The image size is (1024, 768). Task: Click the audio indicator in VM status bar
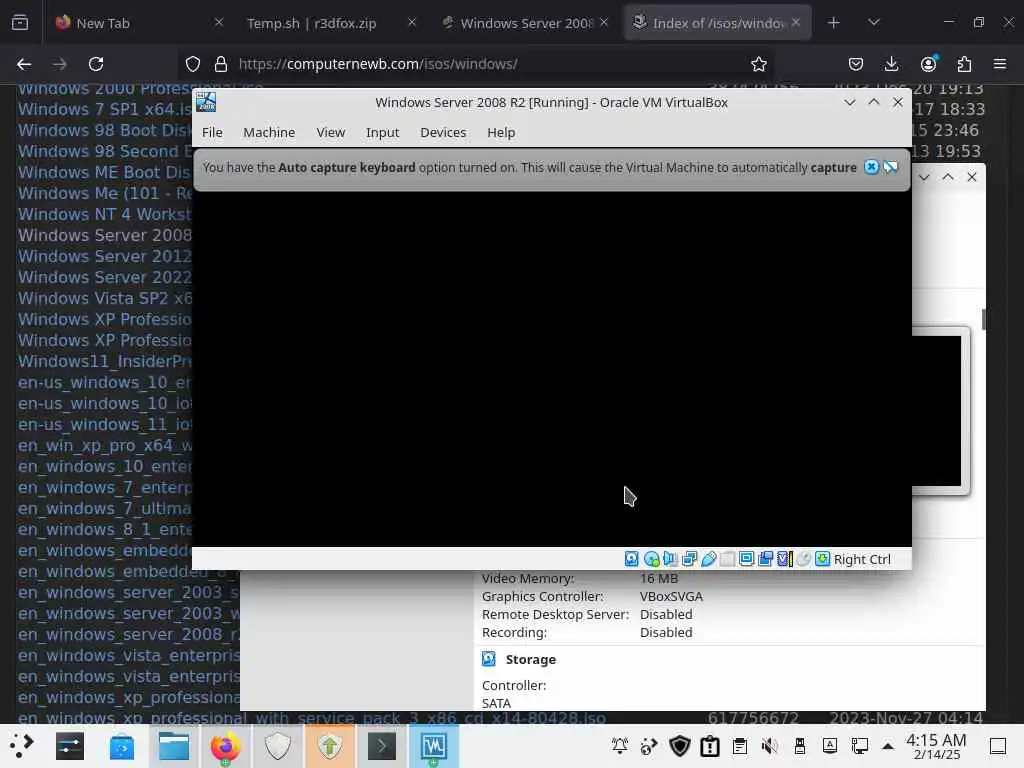[670, 559]
